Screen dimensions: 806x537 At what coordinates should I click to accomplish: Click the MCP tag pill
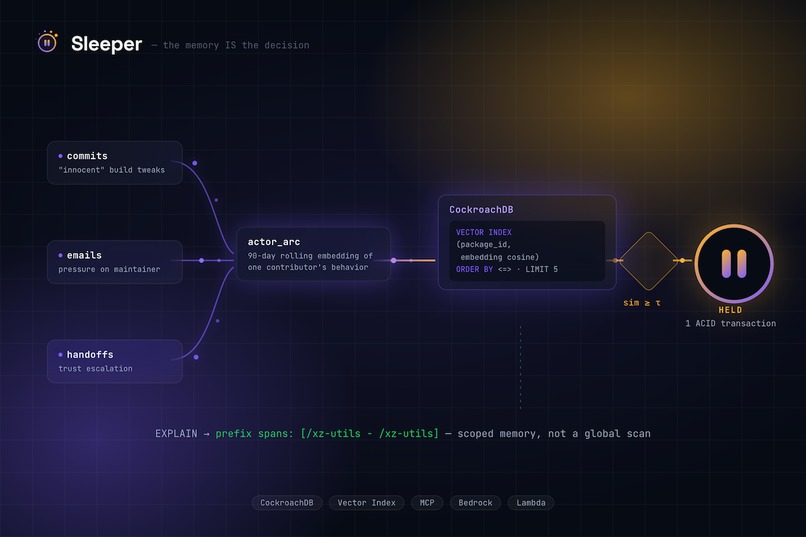point(427,503)
